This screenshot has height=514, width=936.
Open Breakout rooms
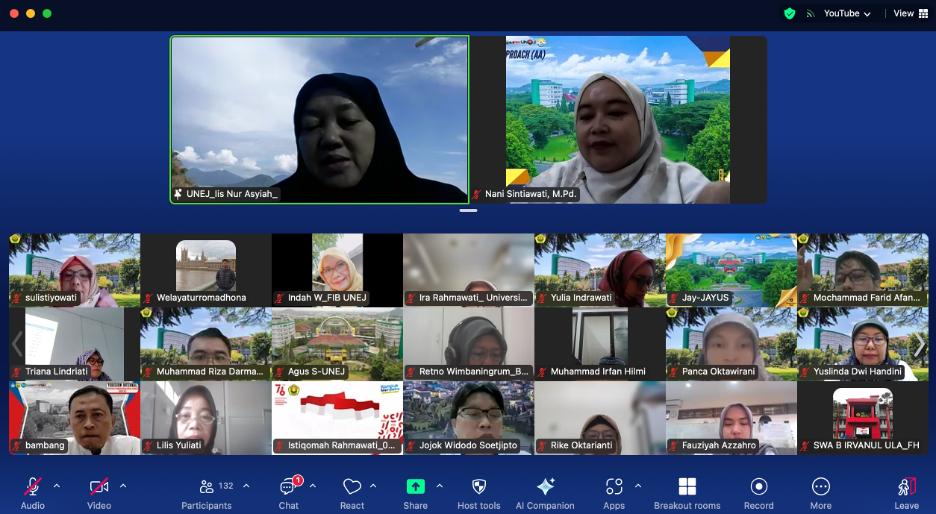[687, 487]
